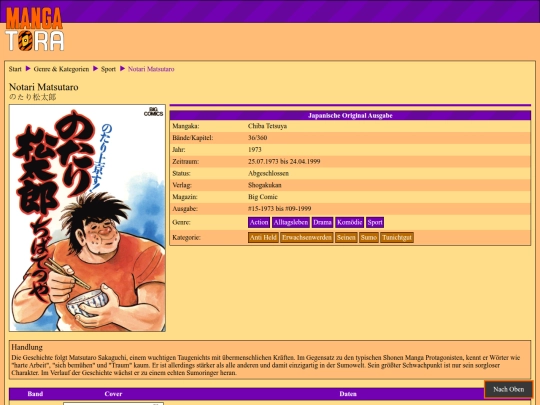This screenshot has height=405, width=540.
Task: Click the Cover column header
Action: pos(113,394)
